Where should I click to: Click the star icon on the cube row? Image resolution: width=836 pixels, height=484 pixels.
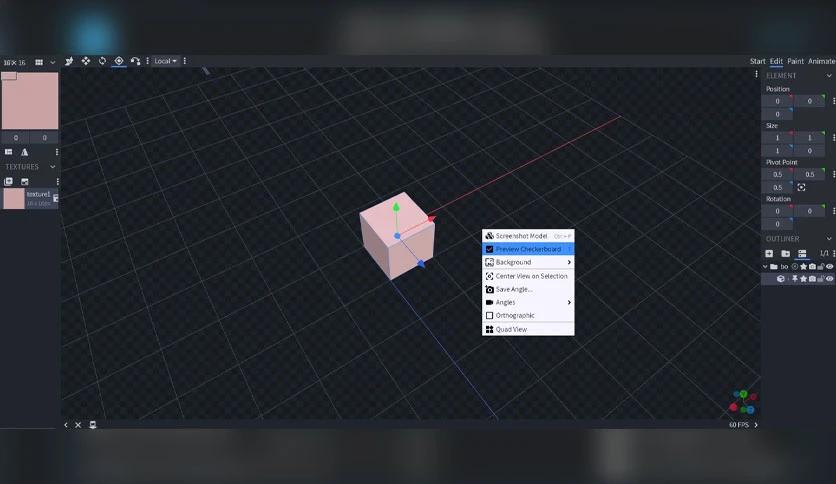803,279
